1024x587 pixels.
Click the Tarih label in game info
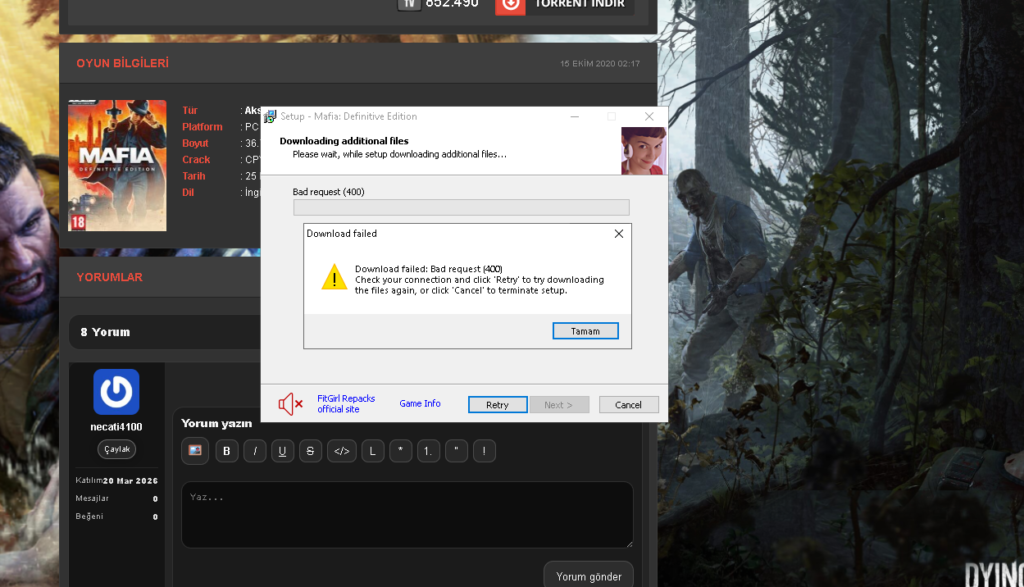coord(193,176)
